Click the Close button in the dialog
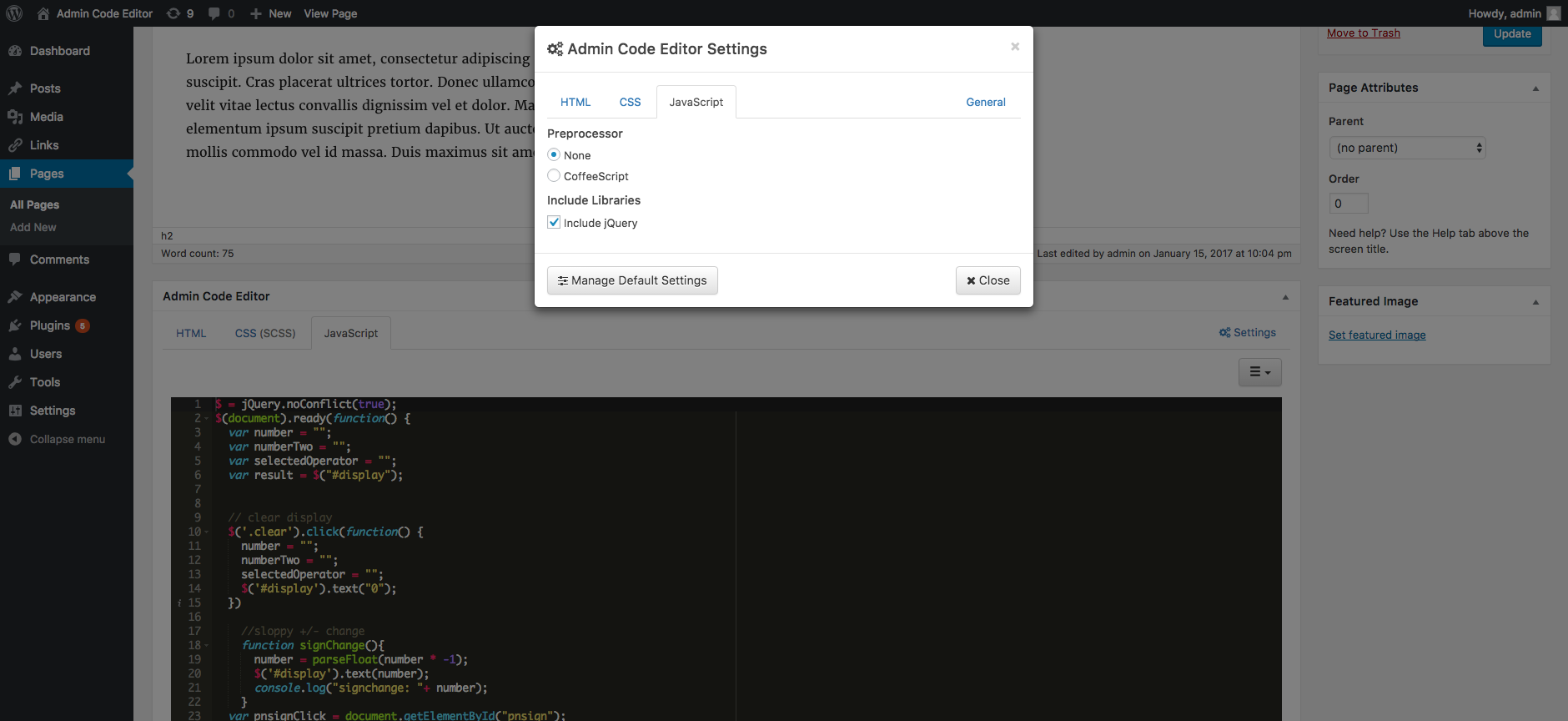This screenshot has height=721, width=1568. click(988, 280)
